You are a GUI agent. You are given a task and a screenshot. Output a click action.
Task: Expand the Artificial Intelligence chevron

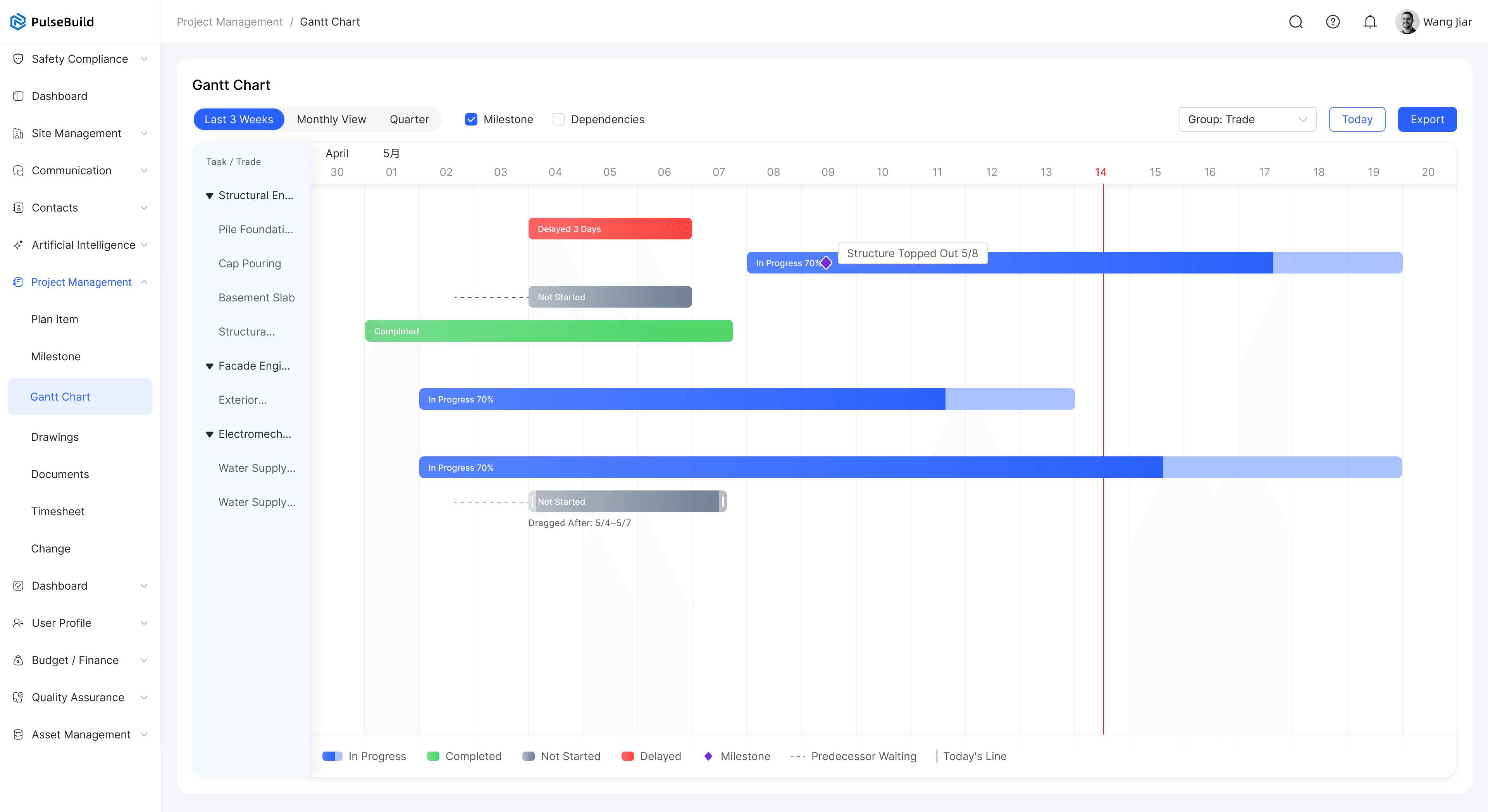point(145,245)
